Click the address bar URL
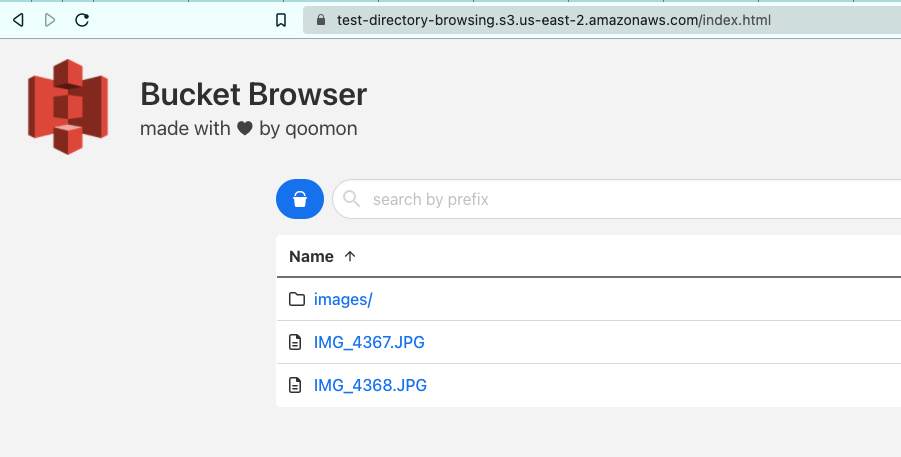 pyautogui.click(x=553, y=20)
